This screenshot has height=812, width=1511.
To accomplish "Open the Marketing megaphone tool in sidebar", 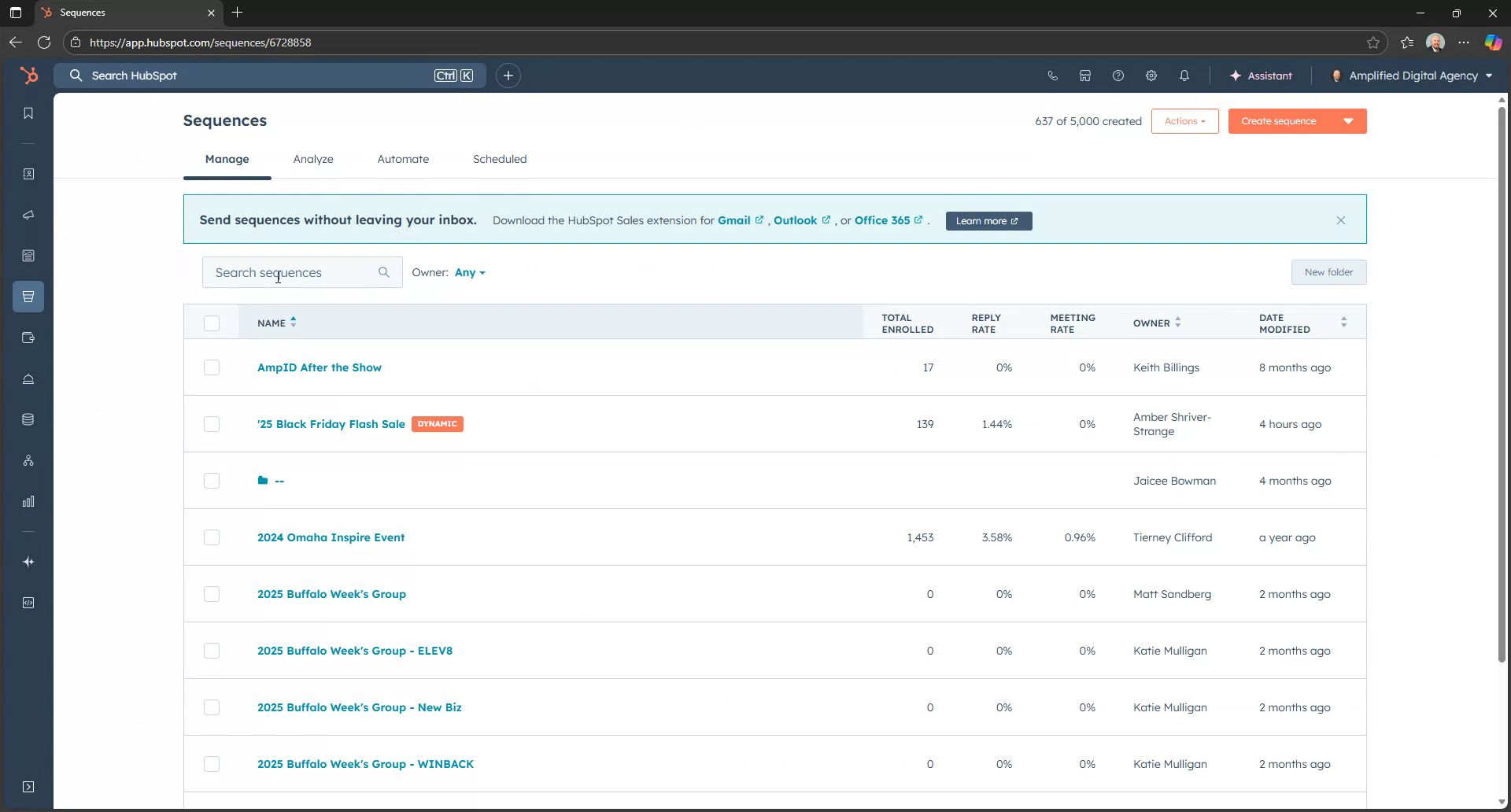I will coord(28,215).
